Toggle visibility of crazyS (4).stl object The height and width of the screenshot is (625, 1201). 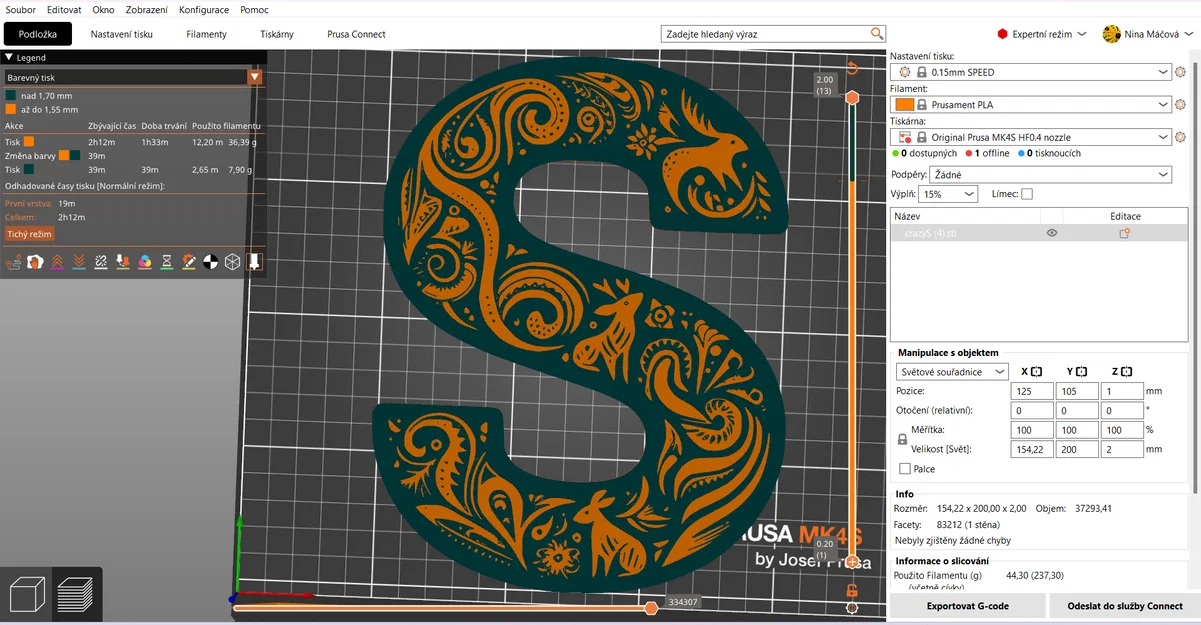click(x=1051, y=232)
